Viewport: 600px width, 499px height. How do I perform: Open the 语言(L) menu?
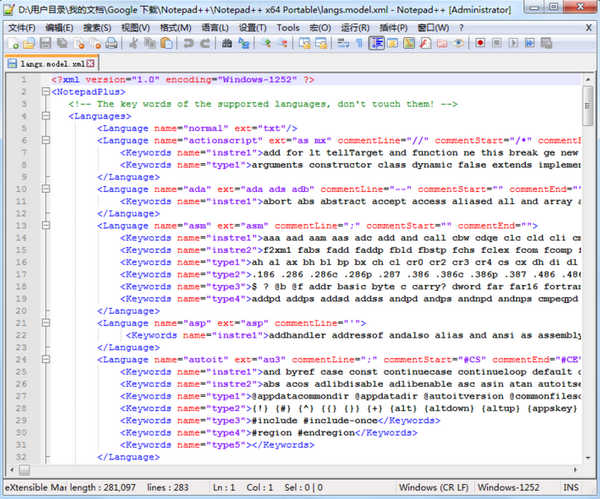coord(215,28)
